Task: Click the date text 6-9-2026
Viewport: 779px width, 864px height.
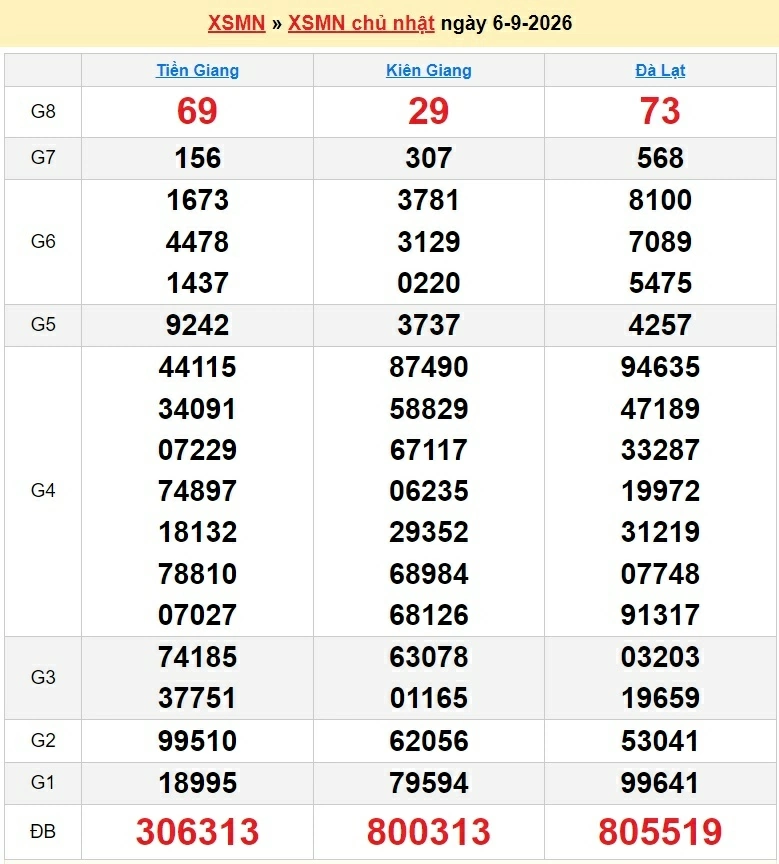Action: tap(532, 23)
